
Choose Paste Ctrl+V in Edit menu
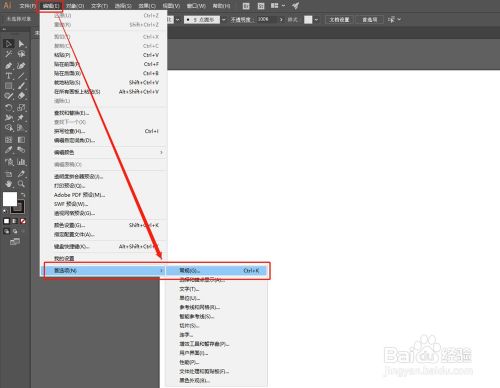(104, 55)
